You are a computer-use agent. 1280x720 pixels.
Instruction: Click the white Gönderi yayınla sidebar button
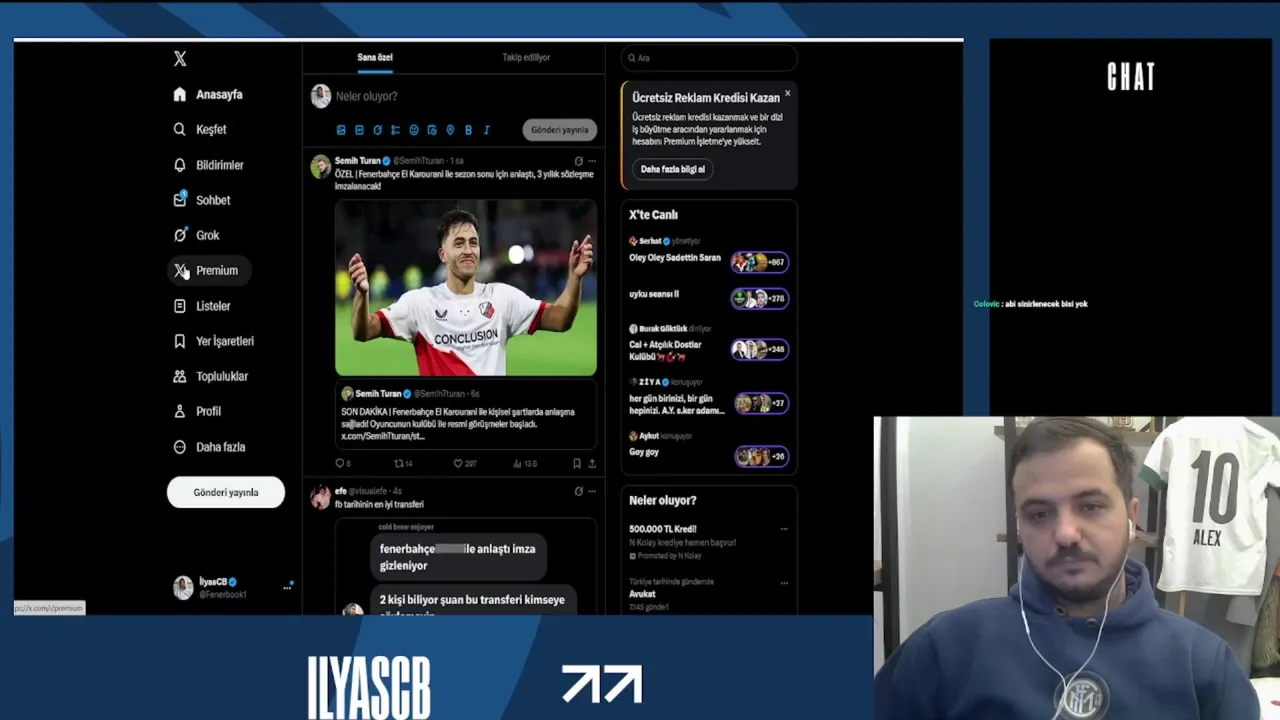coord(226,492)
